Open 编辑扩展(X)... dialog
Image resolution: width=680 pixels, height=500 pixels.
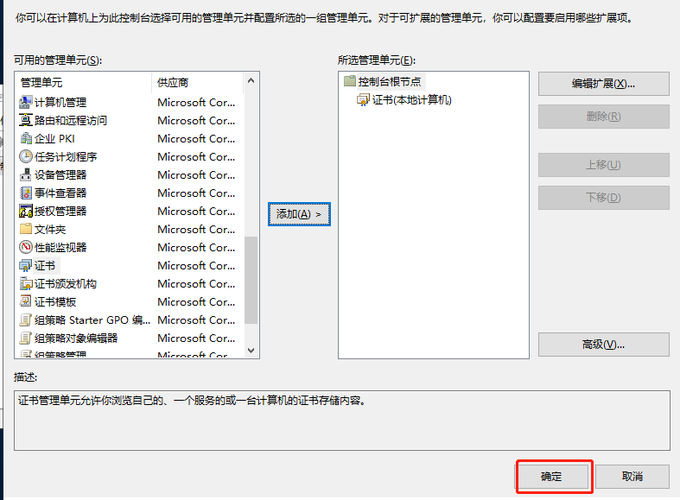(604, 84)
